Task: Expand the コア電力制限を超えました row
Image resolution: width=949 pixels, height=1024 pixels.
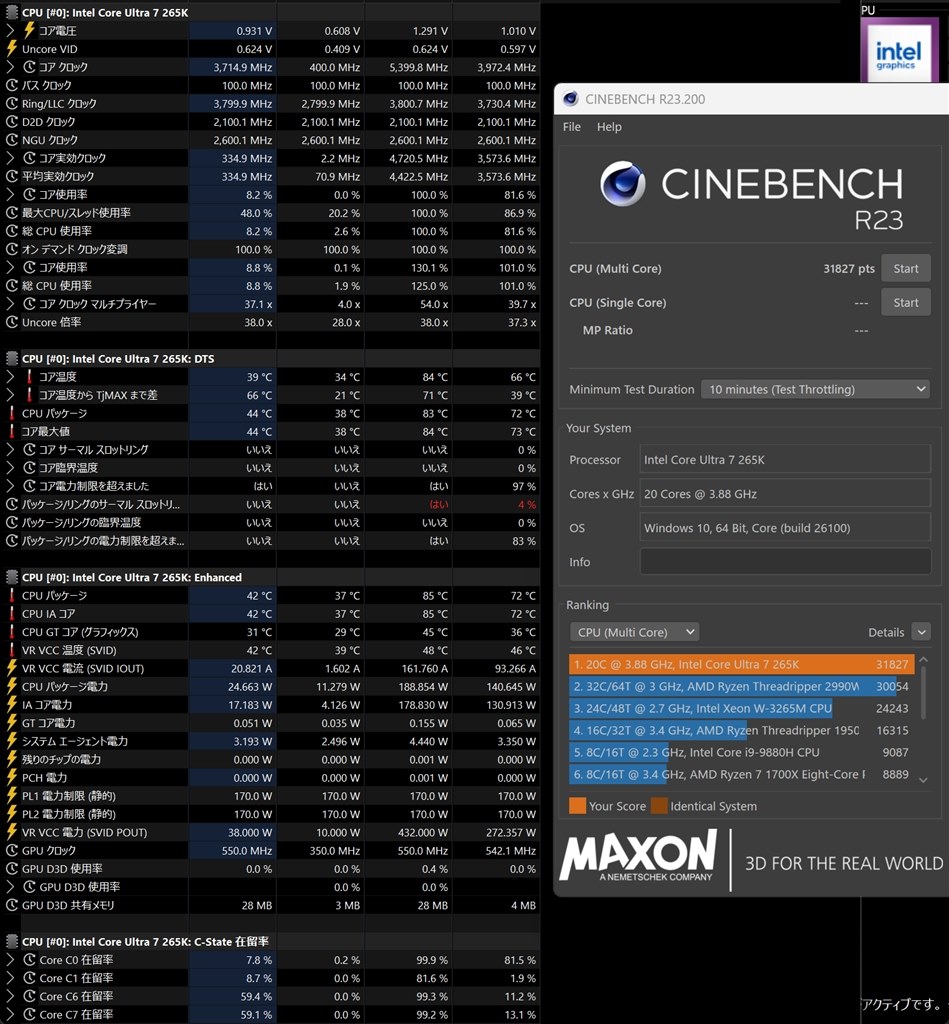Action: pyautogui.click(x=10, y=486)
